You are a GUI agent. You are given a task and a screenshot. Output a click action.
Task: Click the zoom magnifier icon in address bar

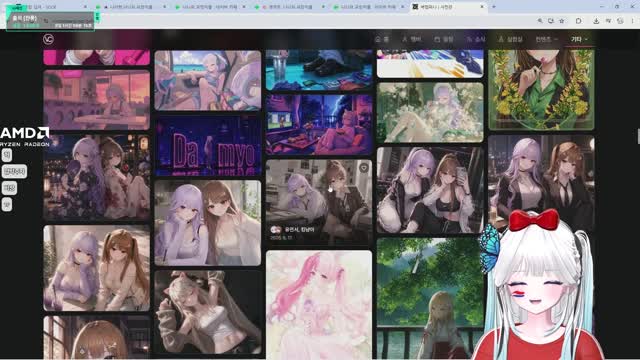point(540,21)
